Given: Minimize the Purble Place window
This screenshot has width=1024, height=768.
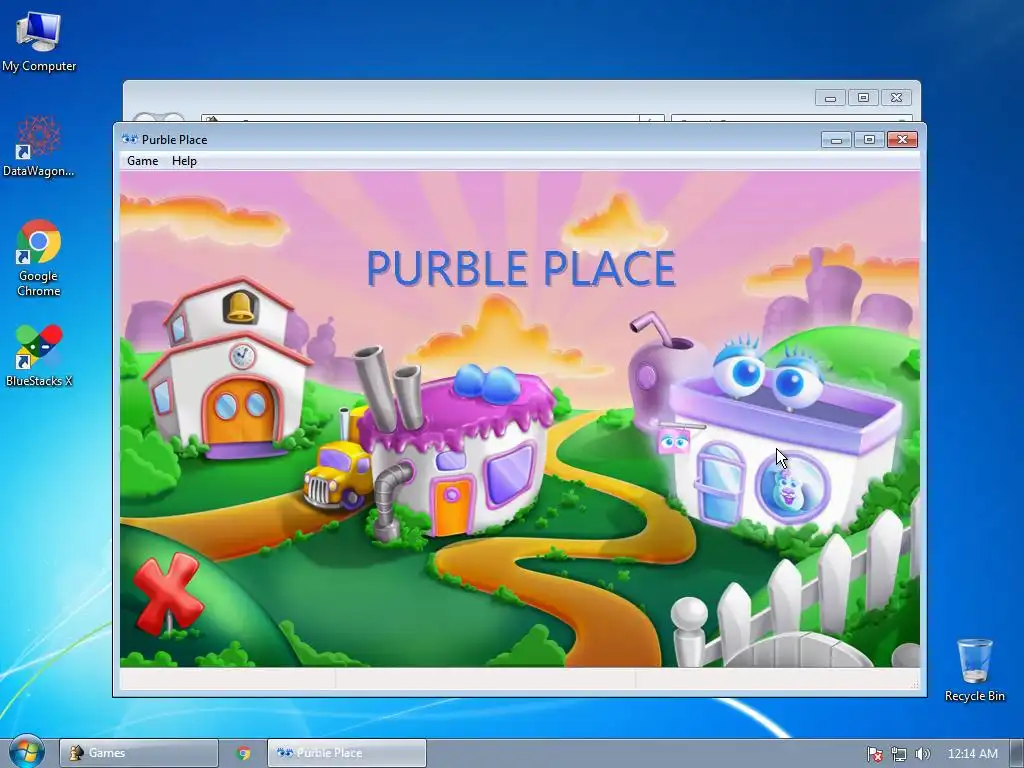Looking at the screenshot, I should pos(836,140).
